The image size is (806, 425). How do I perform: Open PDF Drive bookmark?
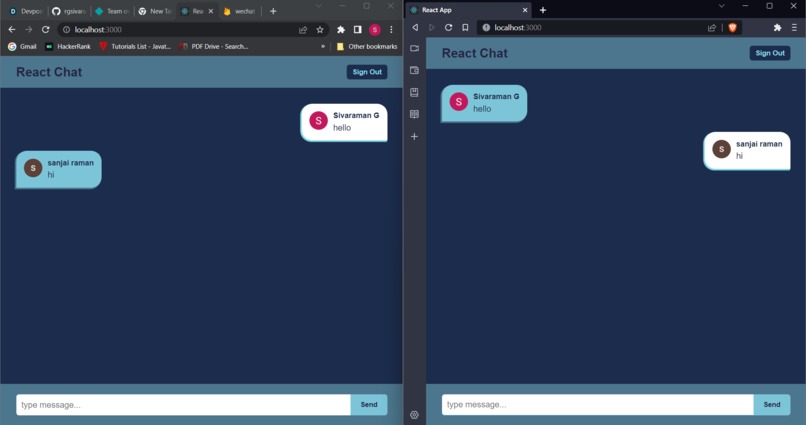(x=214, y=46)
